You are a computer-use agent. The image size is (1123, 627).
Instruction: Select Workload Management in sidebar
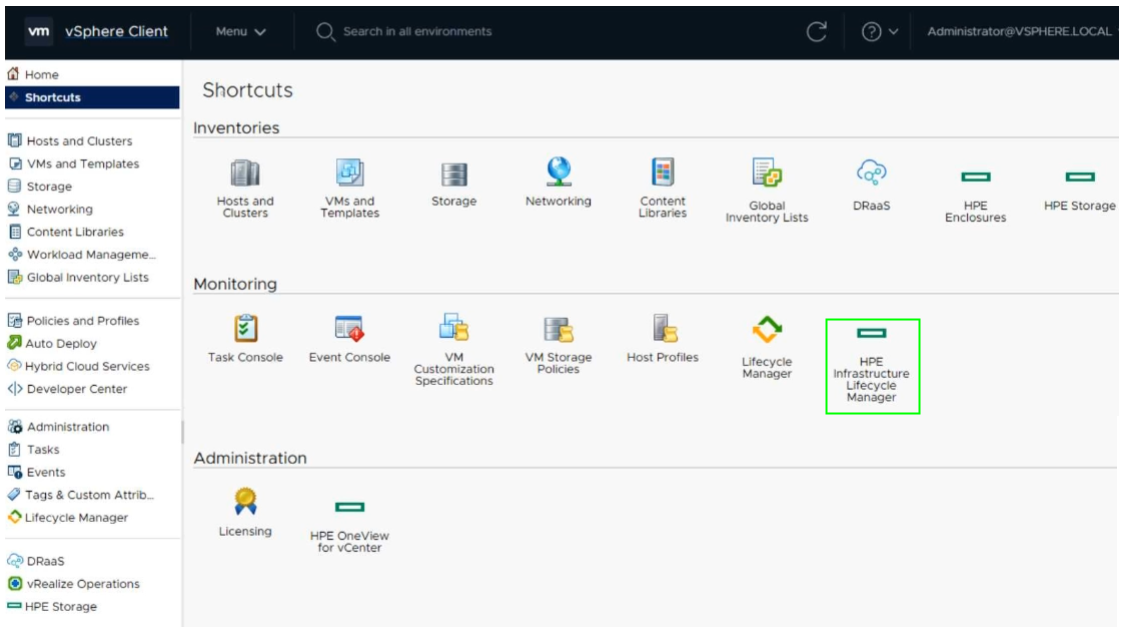(x=92, y=254)
